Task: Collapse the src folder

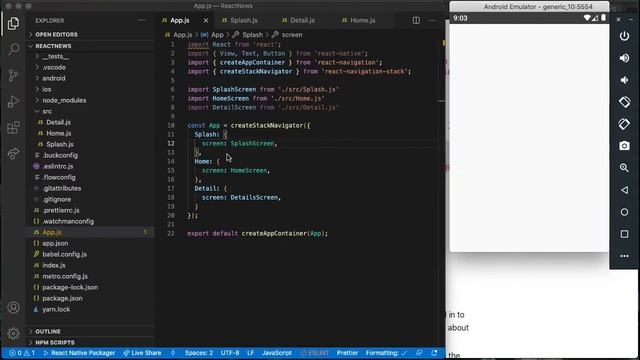Action: pyautogui.click(x=47, y=111)
